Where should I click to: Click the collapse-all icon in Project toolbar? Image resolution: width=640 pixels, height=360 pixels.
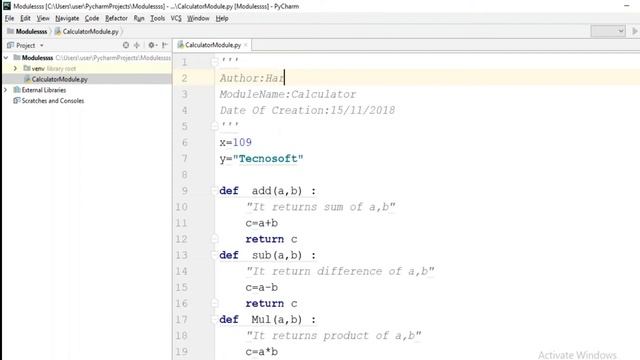[137, 45]
